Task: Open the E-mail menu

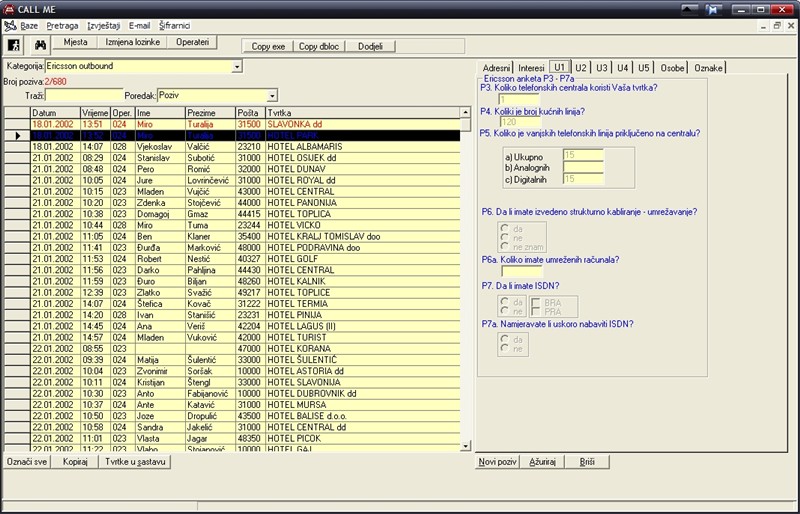Action: click(x=139, y=26)
